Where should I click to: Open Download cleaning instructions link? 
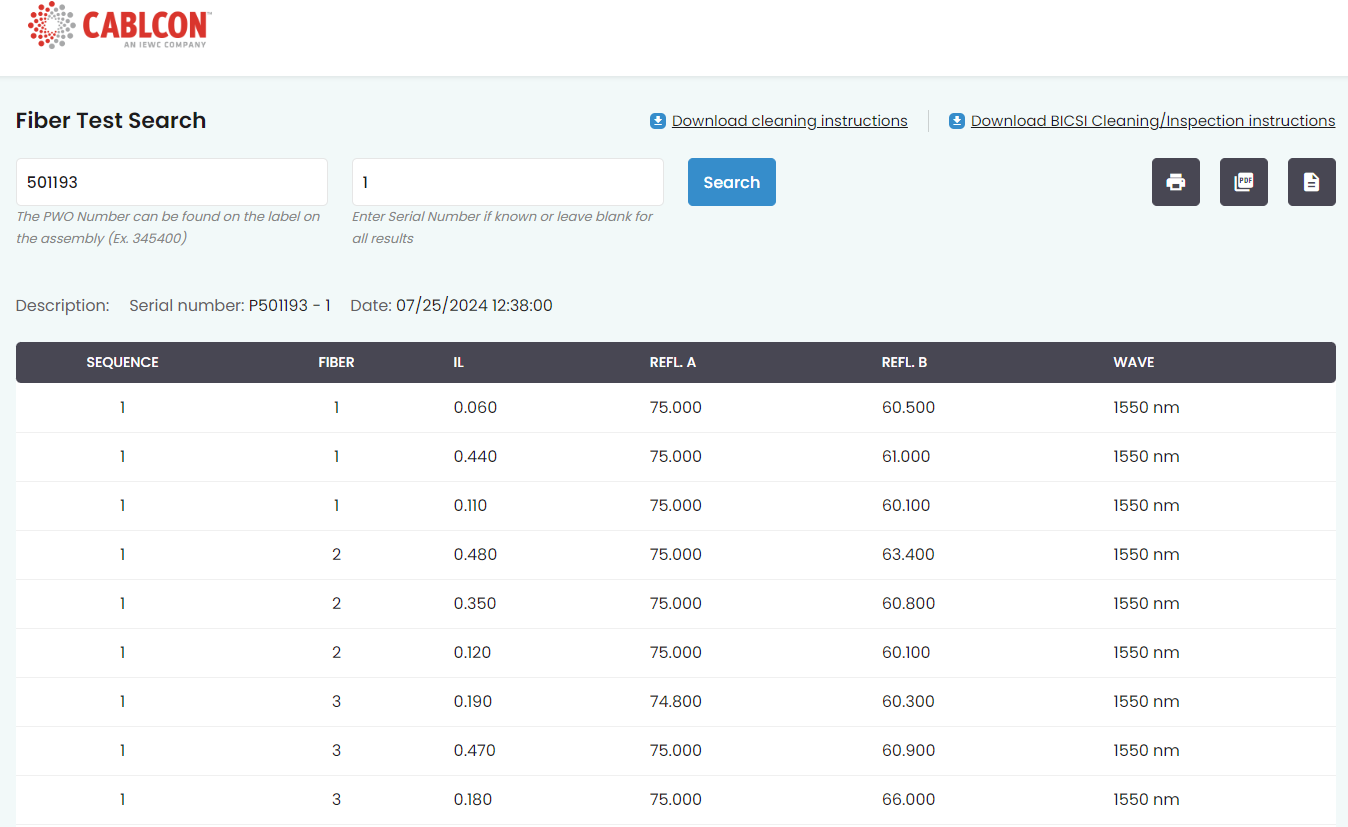pyautogui.click(x=789, y=121)
